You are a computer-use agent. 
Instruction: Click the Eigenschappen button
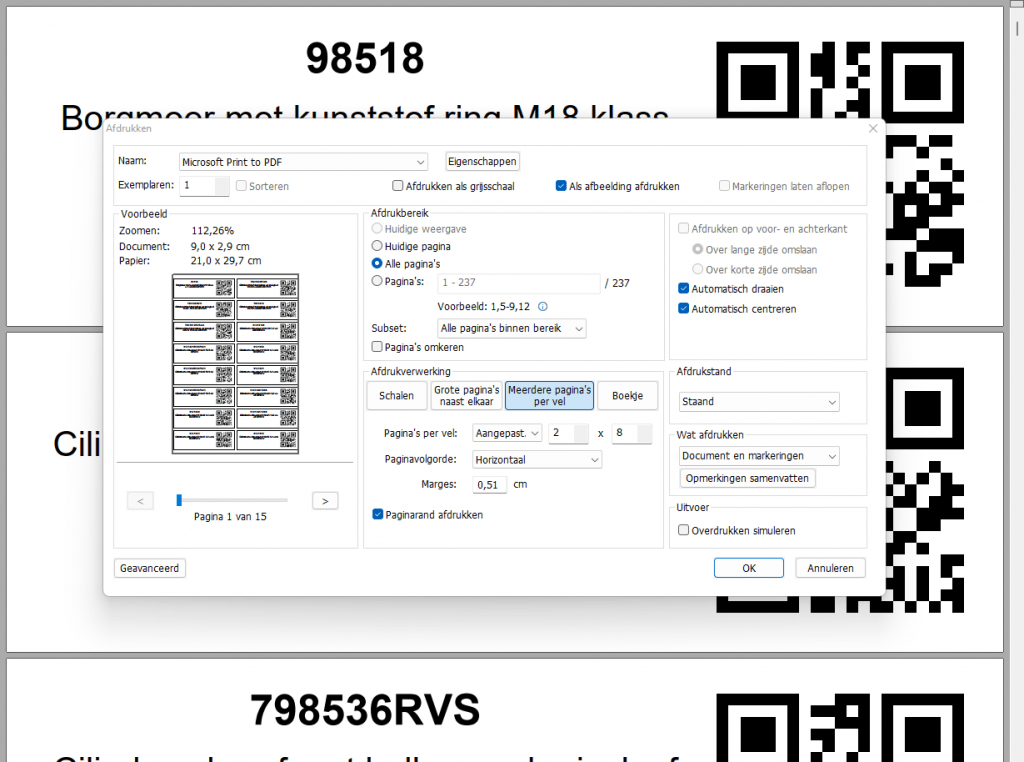click(x=482, y=161)
